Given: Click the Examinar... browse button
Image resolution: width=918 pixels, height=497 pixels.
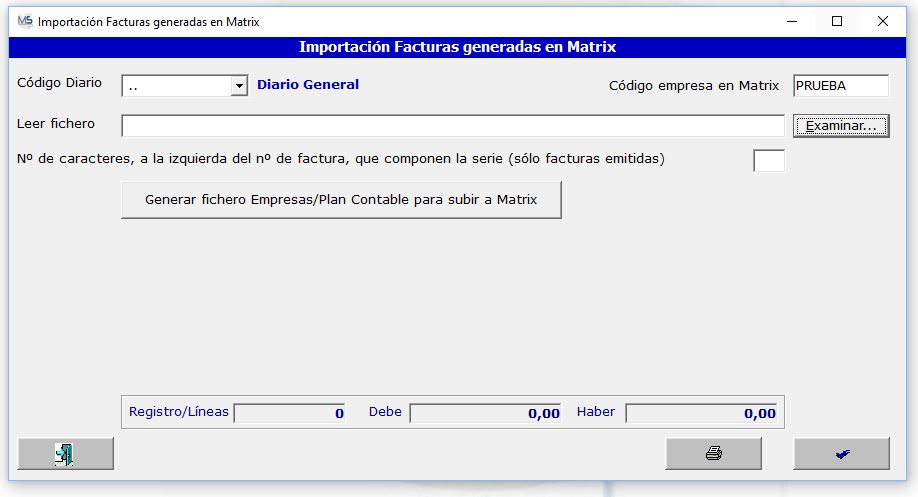Looking at the screenshot, I should pyautogui.click(x=841, y=126).
